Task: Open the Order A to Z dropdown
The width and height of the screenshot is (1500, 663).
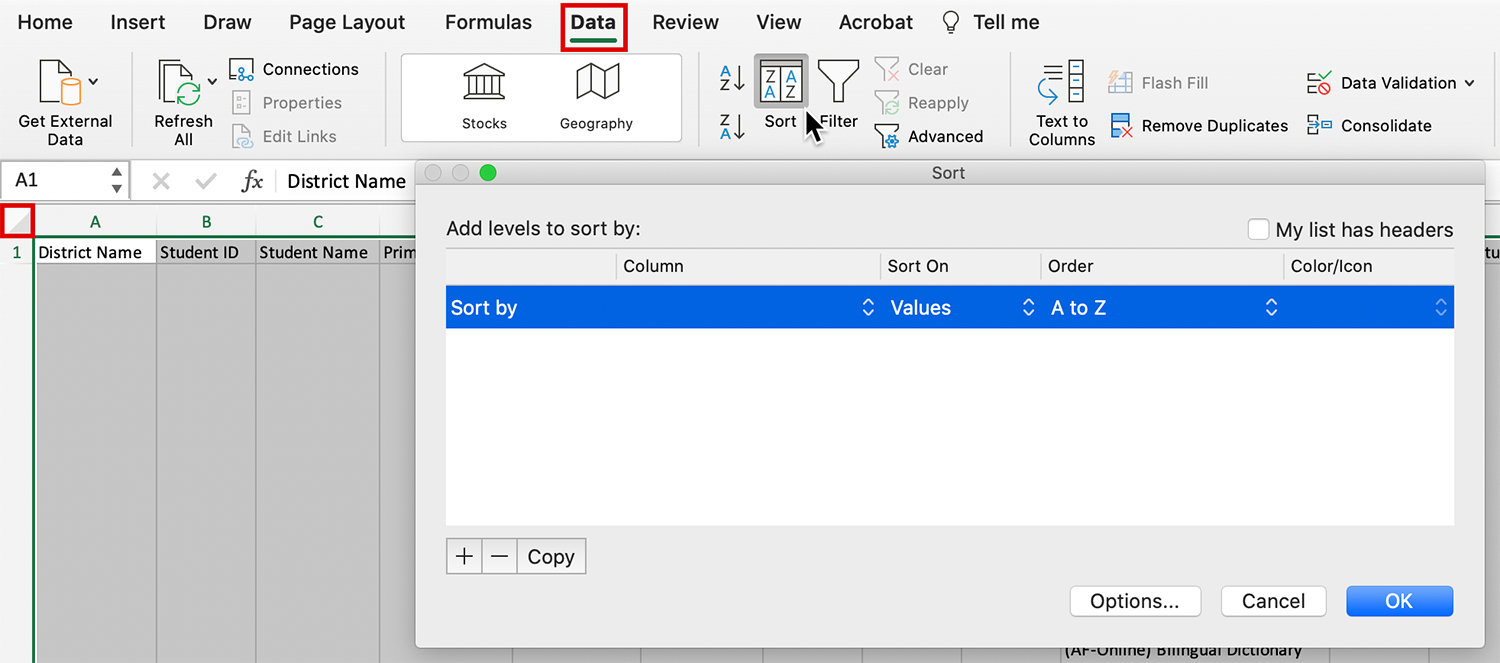Action: click(x=1270, y=308)
